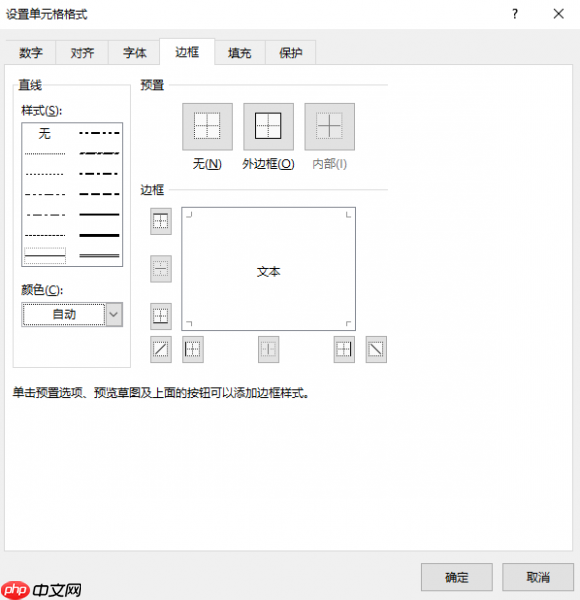Click the 取消 cancel button
The height and width of the screenshot is (600, 580).
[x=538, y=577]
